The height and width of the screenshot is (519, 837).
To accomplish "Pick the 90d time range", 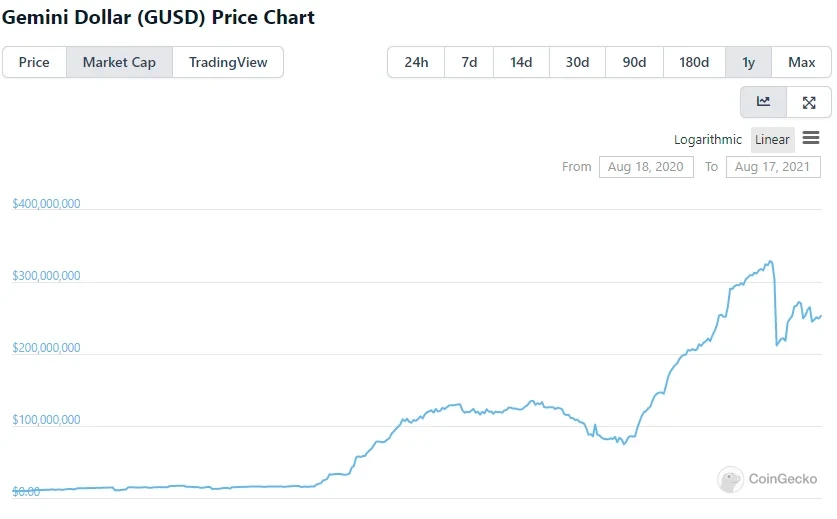I will click(634, 62).
